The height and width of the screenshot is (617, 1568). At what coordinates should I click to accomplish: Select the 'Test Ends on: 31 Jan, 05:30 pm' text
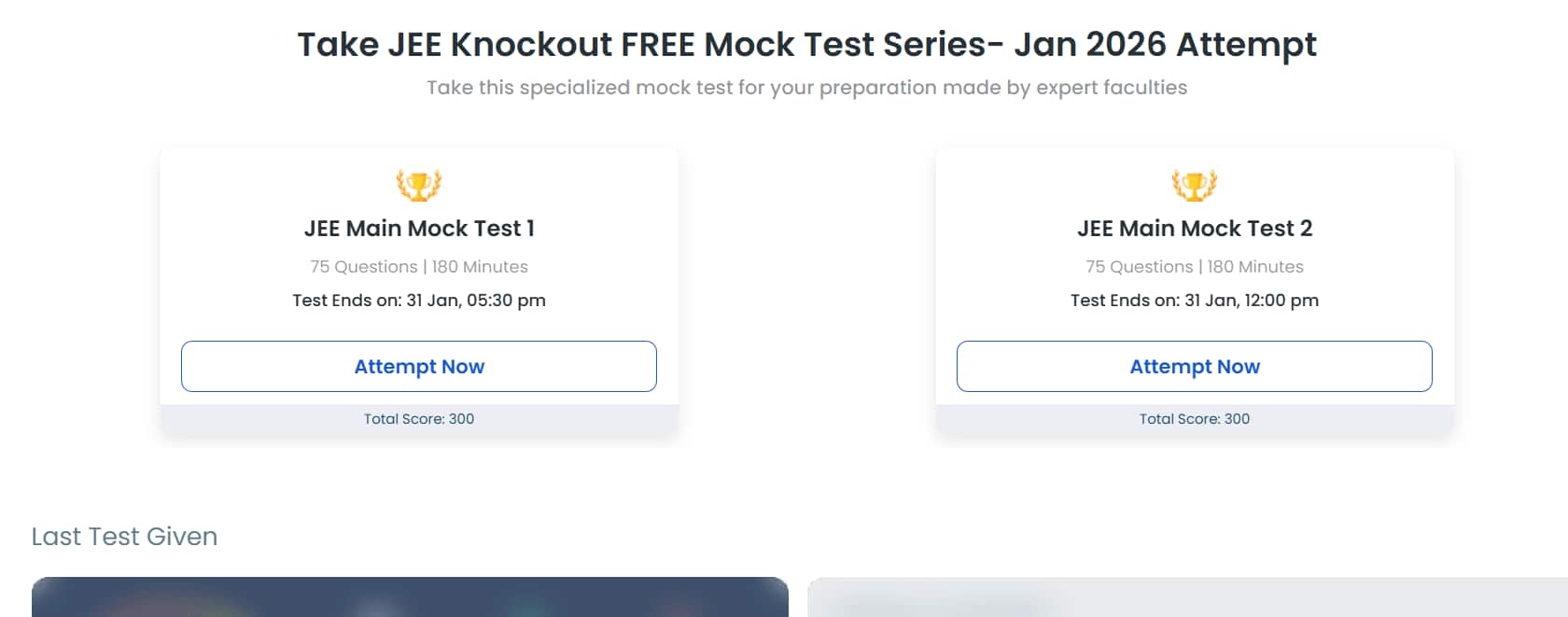point(419,301)
